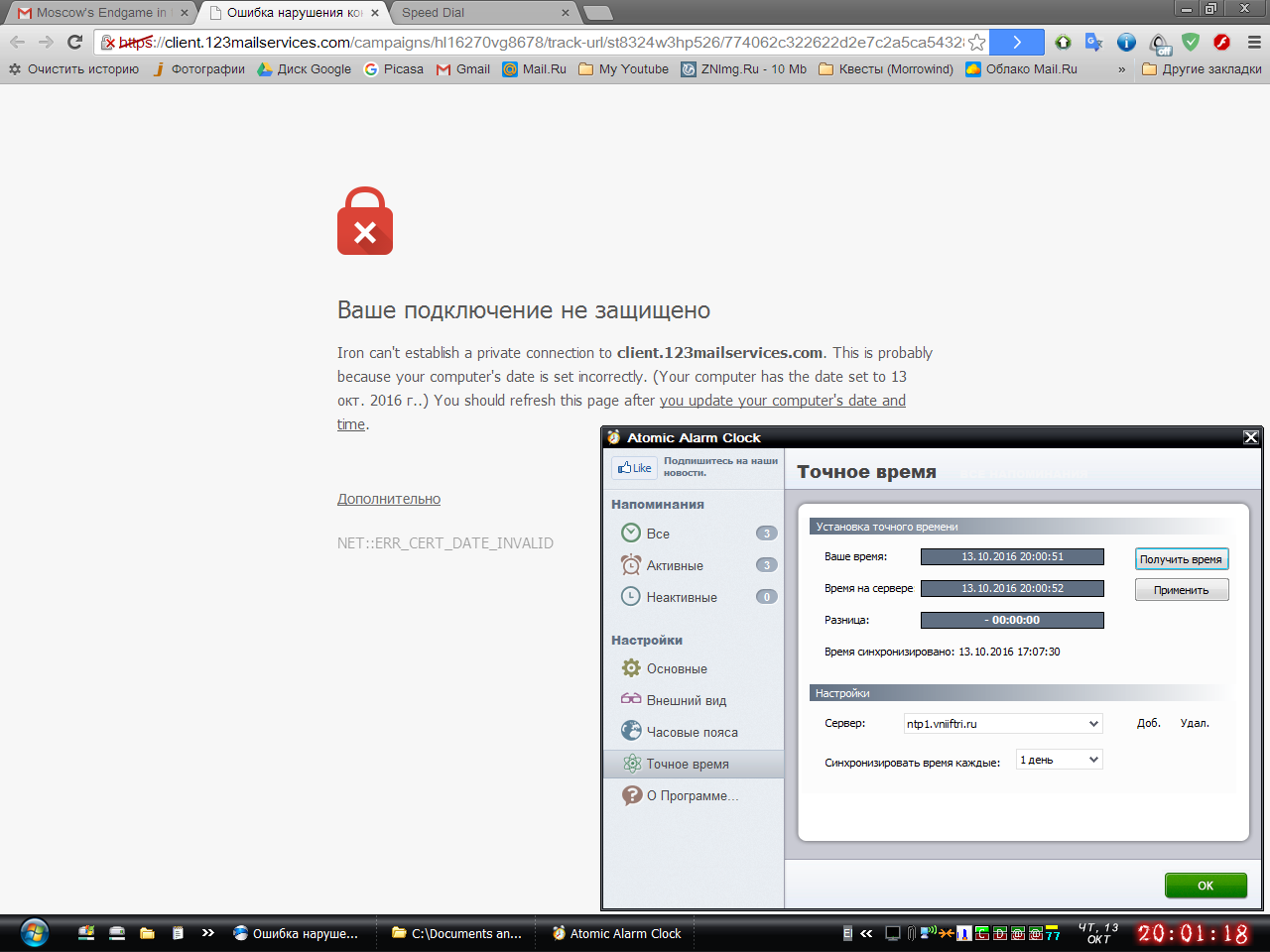Image resolution: width=1270 pixels, height=952 pixels.
Task: Click the Дополнительно link on error page
Action: [x=389, y=499]
